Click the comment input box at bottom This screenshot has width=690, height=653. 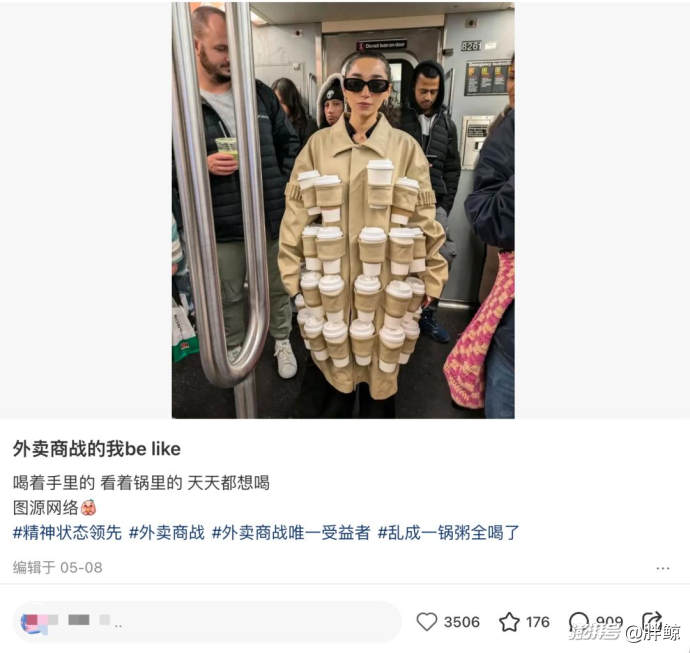[207, 623]
